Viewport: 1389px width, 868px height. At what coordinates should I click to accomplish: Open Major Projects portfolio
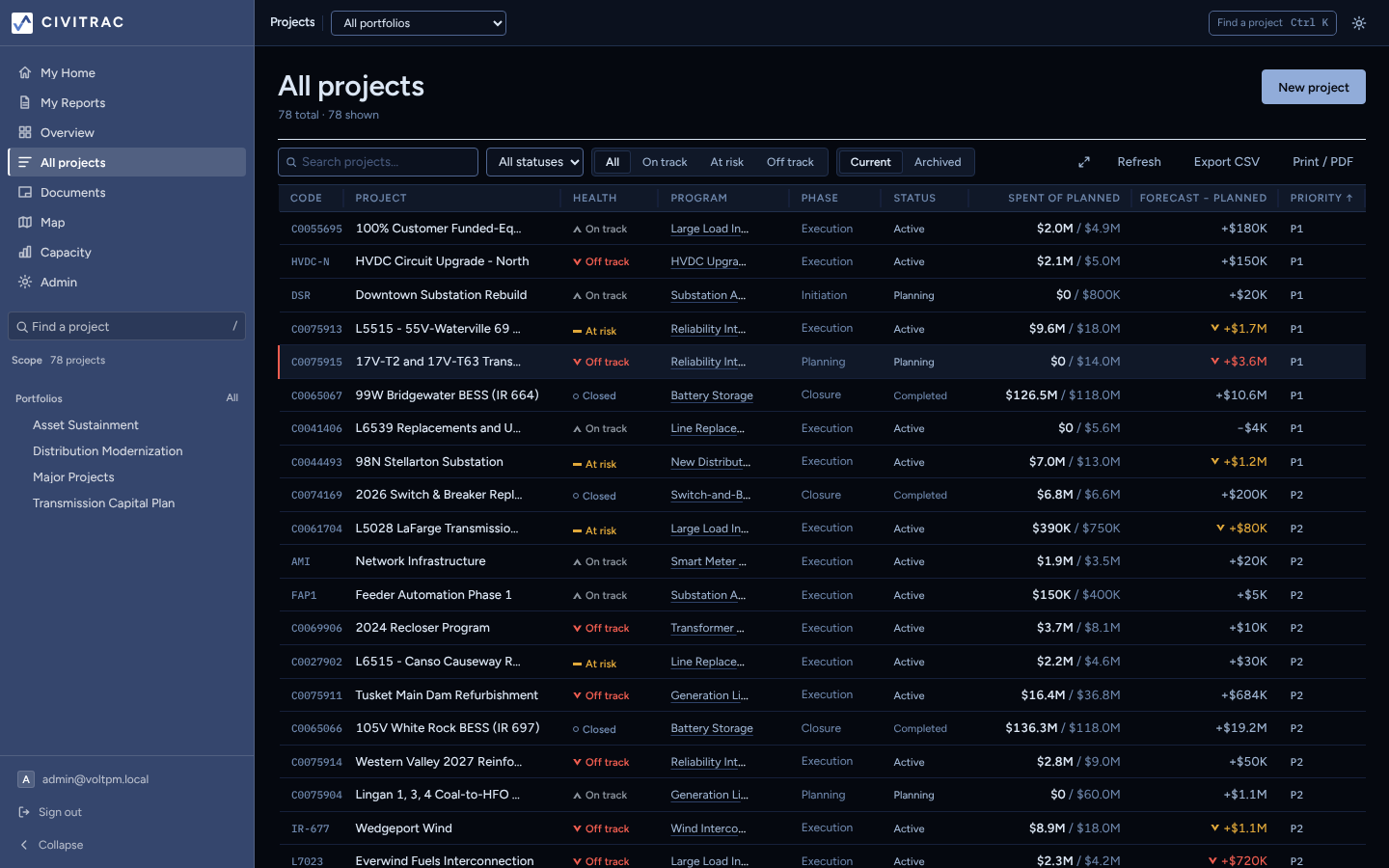click(73, 477)
